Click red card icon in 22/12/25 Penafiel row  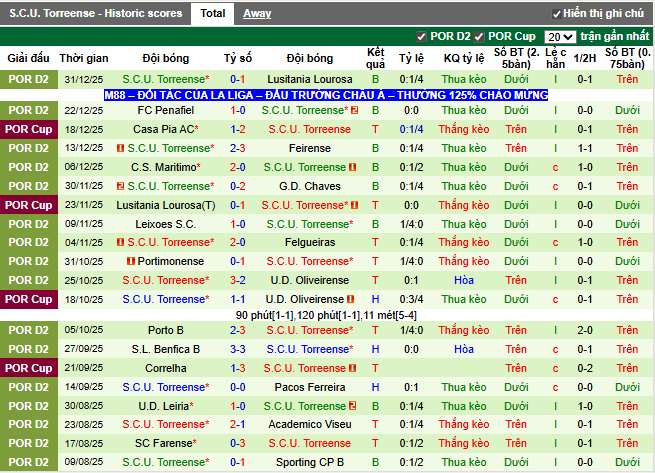coord(355,110)
